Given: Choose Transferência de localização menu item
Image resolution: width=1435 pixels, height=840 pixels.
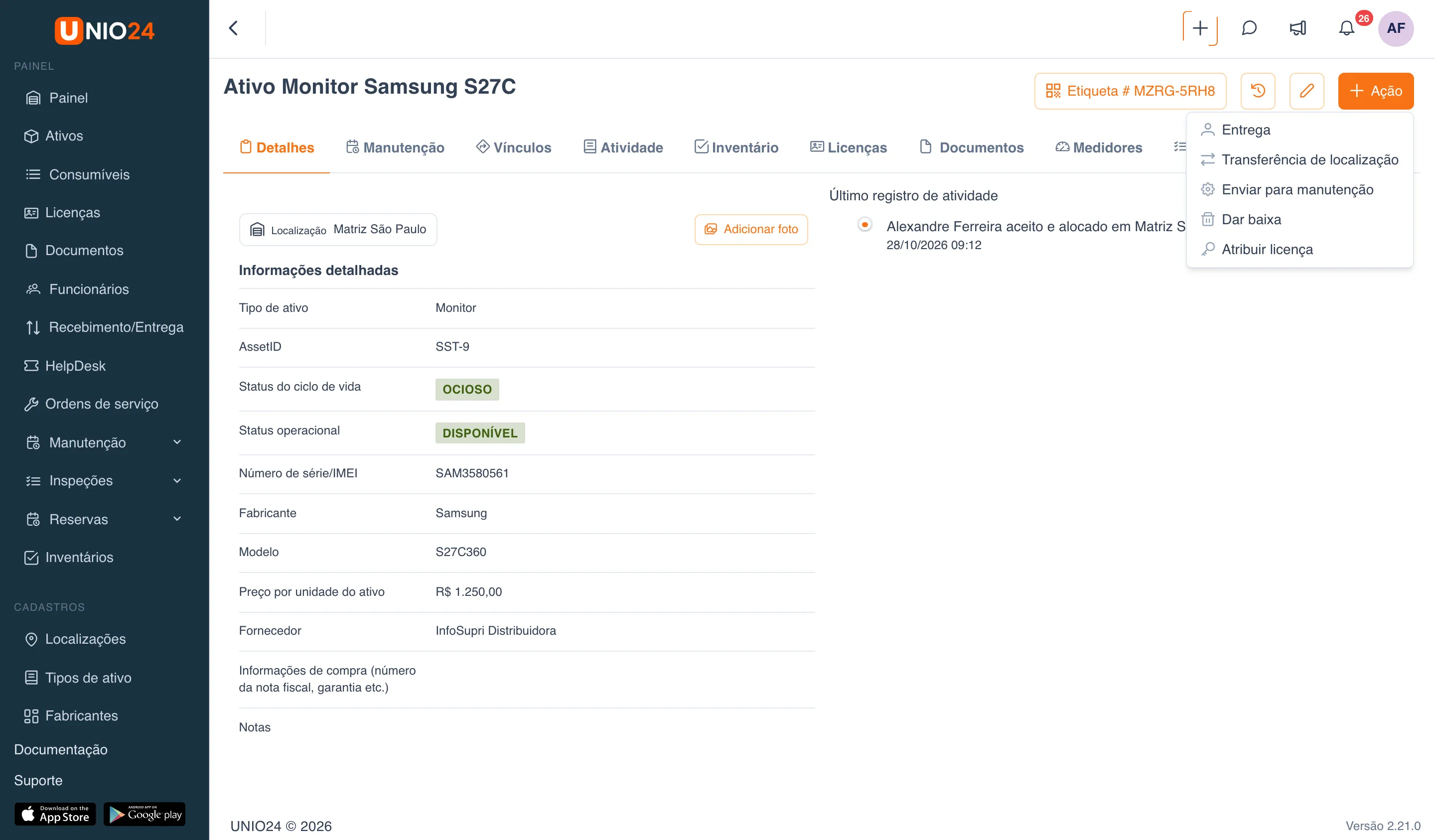Looking at the screenshot, I should [1299, 159].
